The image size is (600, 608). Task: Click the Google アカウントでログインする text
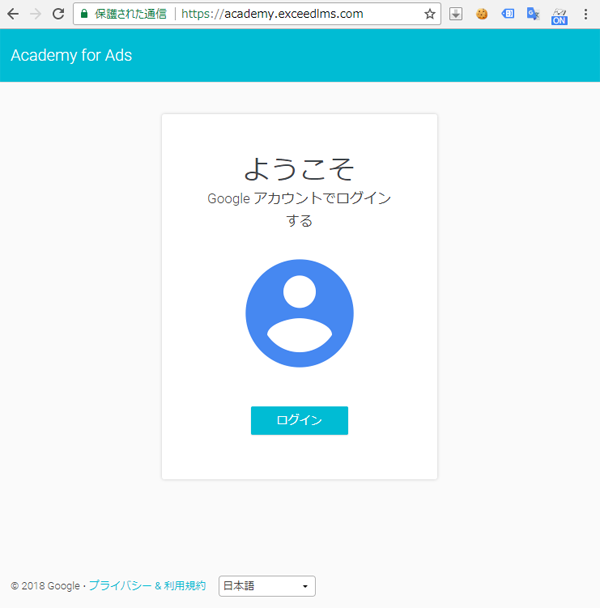tap(299, 209)
